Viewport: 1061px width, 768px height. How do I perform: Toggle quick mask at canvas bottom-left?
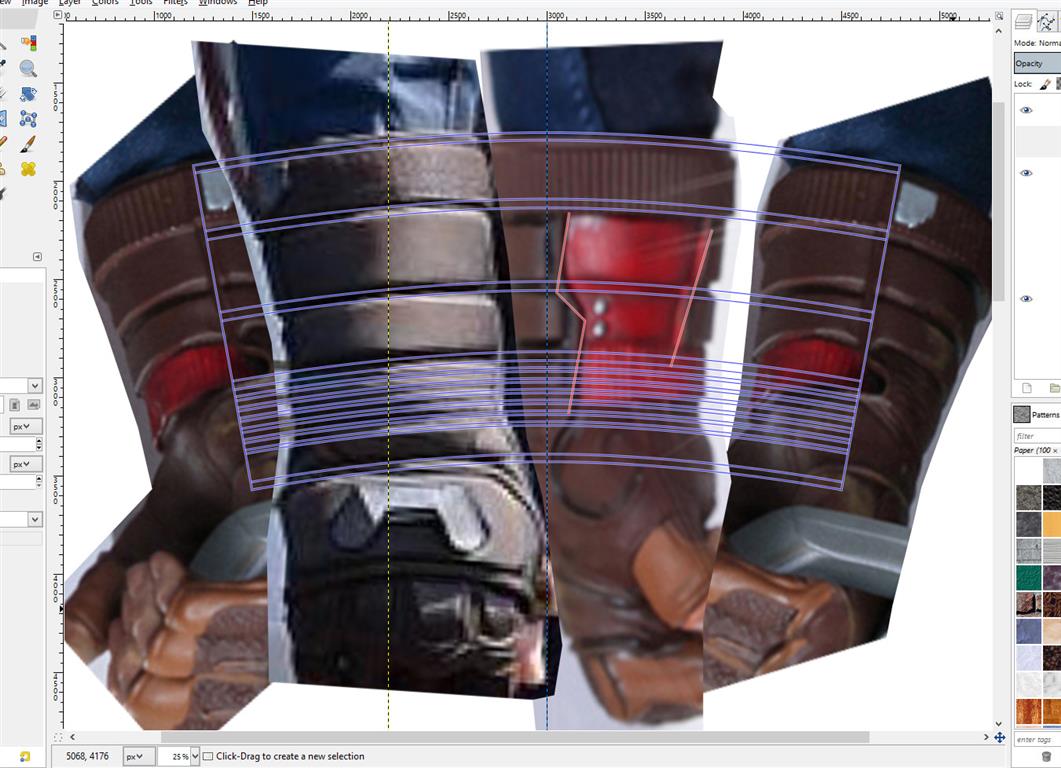tap(58, 738)
